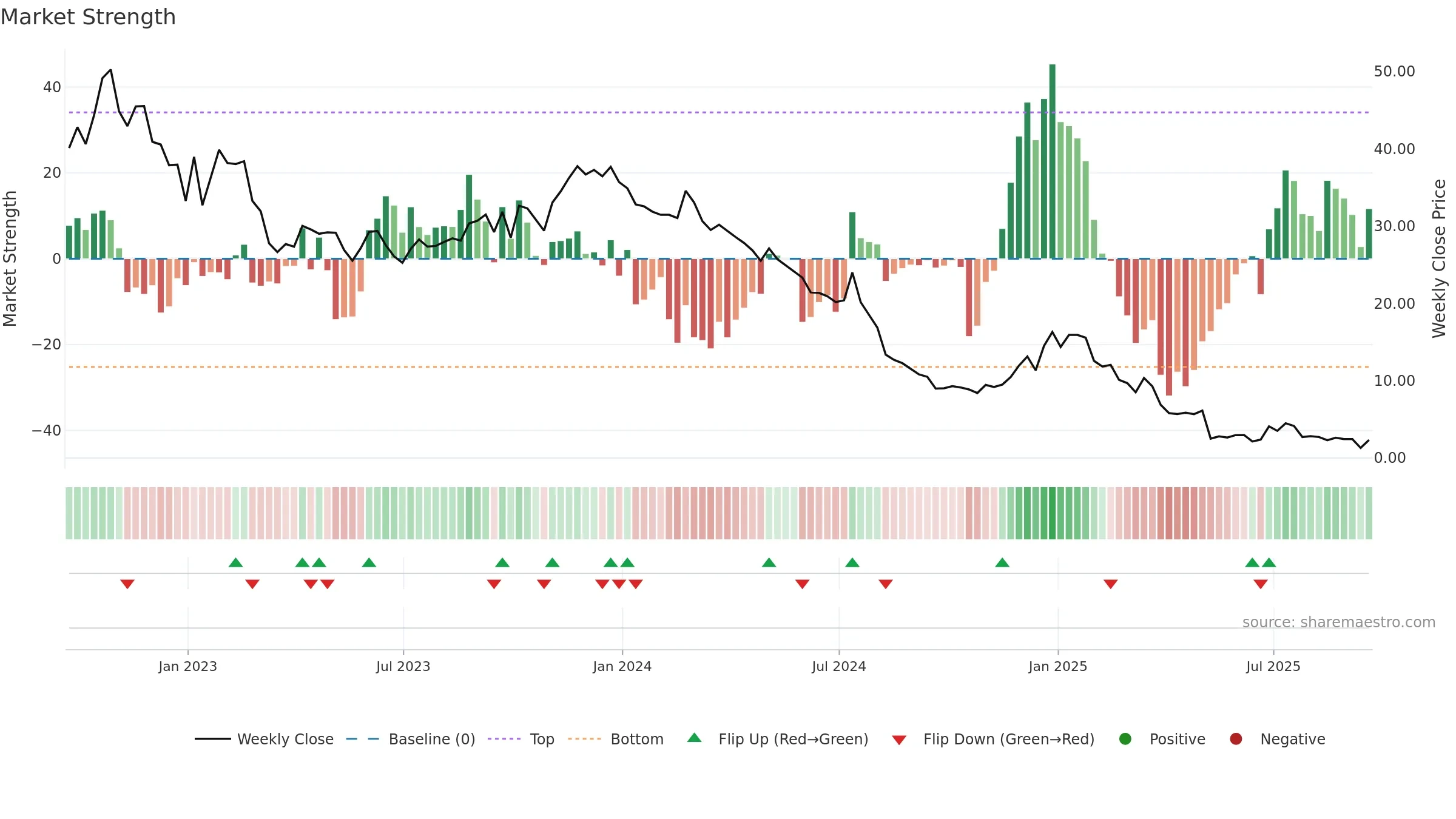Click the 10.00 price axis tick
Image resolution: width=1456 pixels, height=819 pixels.
1395,381
